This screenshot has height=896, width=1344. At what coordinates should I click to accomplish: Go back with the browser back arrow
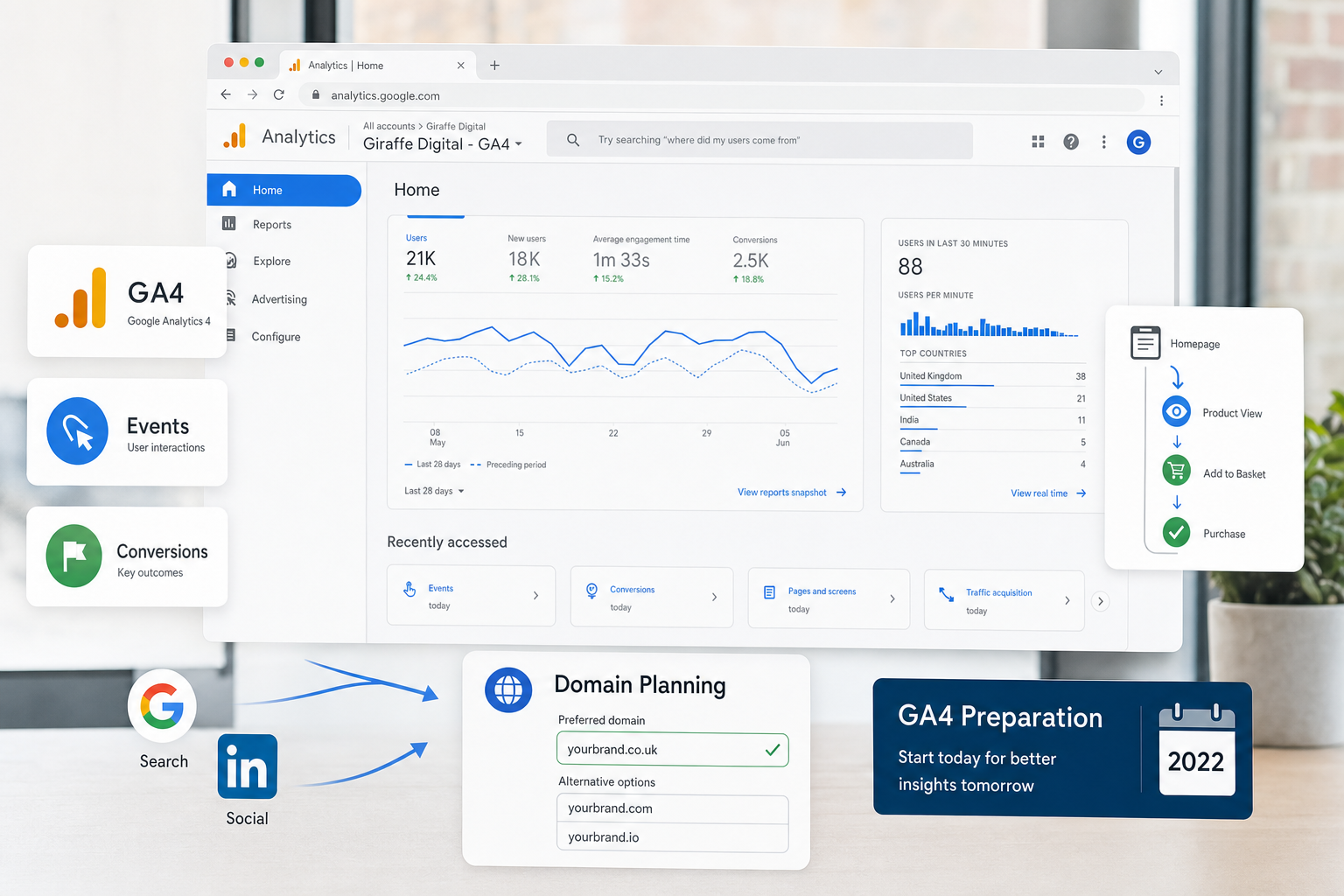(x=226, y=94)
